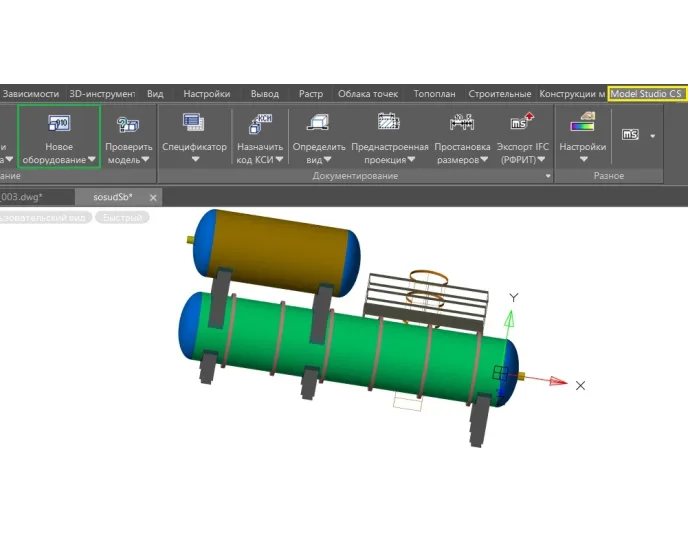Open the Облака точек ribbon tab
Screen dimensions: 688x537
pyautogui.click(x=367, y=94)
